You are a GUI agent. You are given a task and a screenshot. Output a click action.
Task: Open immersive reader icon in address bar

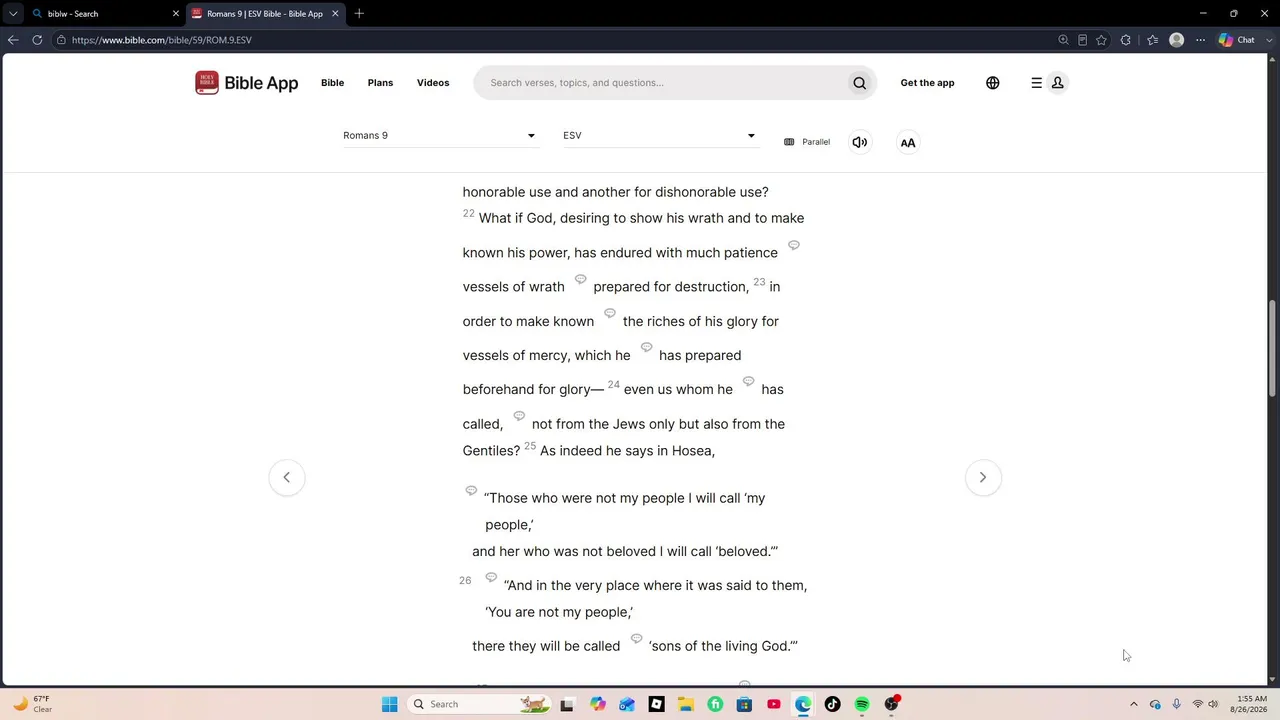coord(1082,40)
